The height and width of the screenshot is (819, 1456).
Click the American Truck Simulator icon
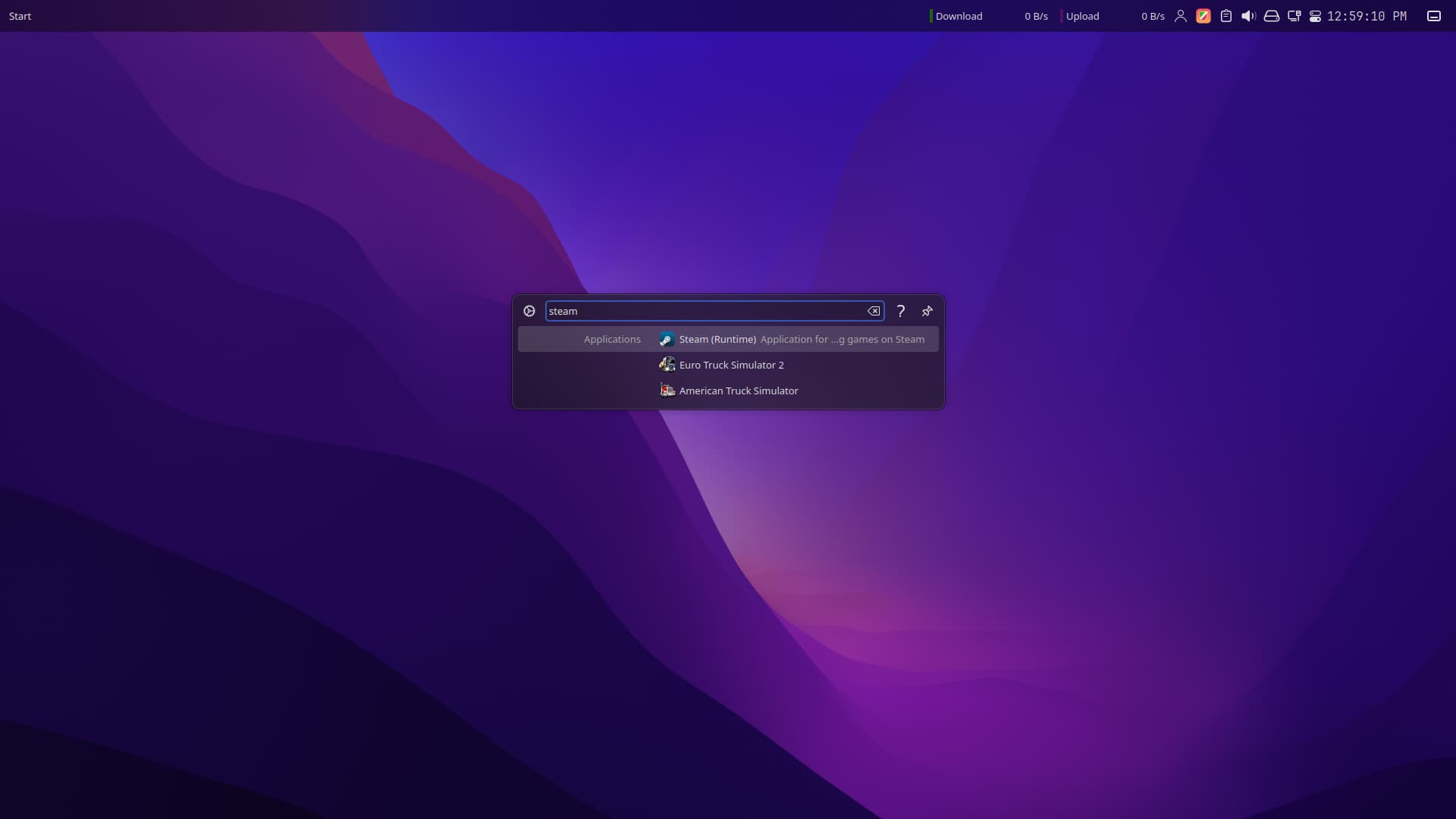tap(667, 391)
